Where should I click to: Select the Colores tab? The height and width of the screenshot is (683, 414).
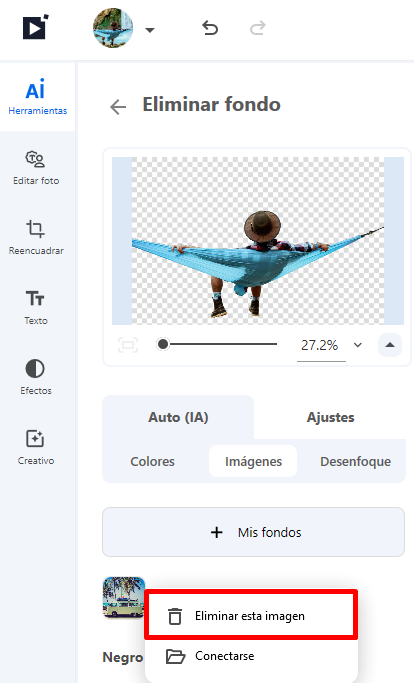153,462
